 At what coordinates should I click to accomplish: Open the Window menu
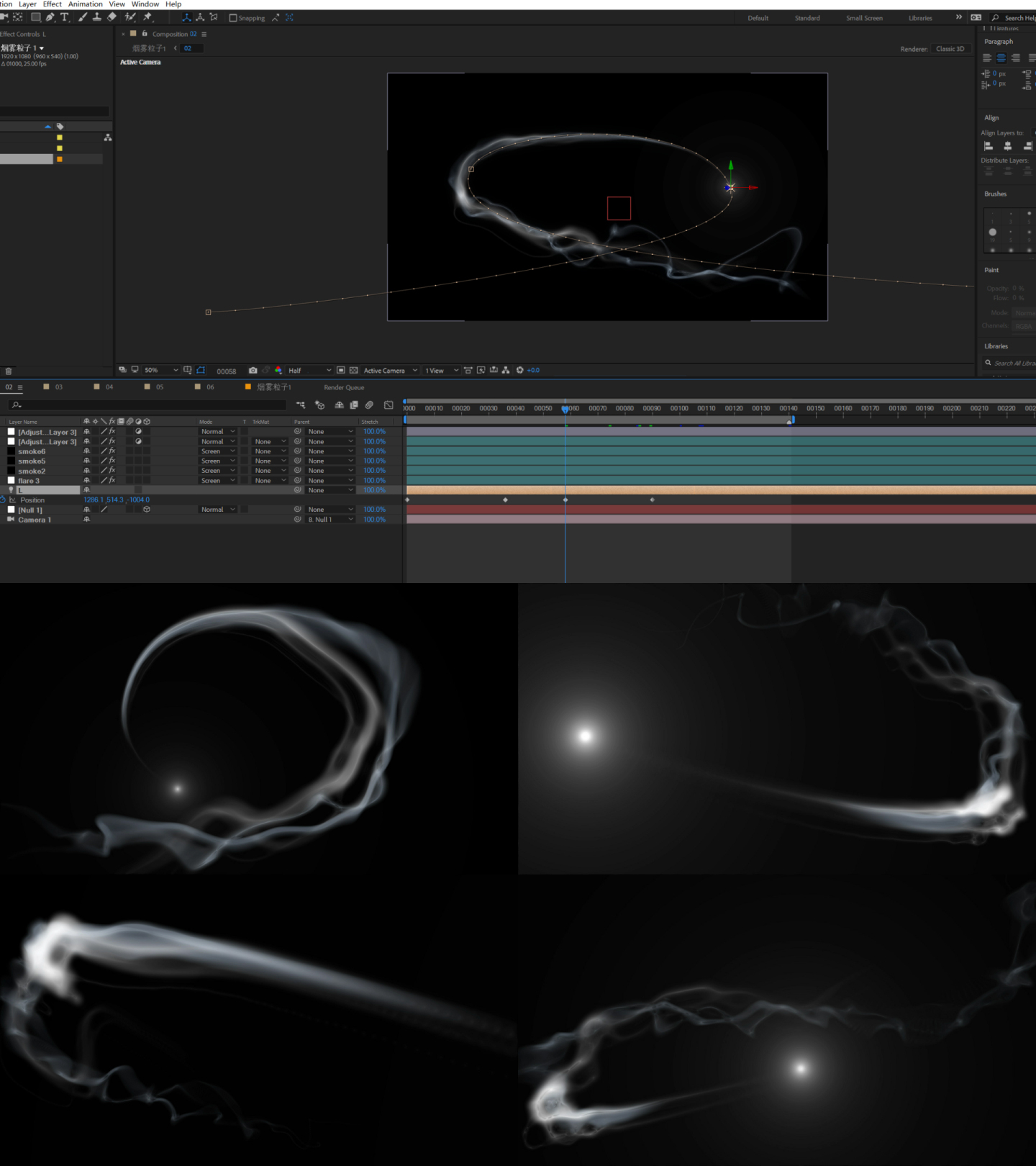tap(145, 4)
